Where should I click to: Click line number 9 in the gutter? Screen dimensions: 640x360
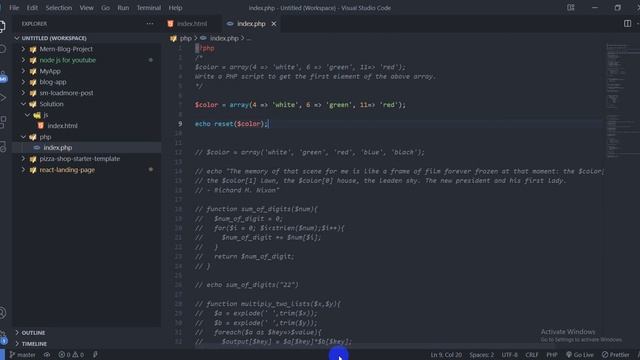click(x=180, y=124)
